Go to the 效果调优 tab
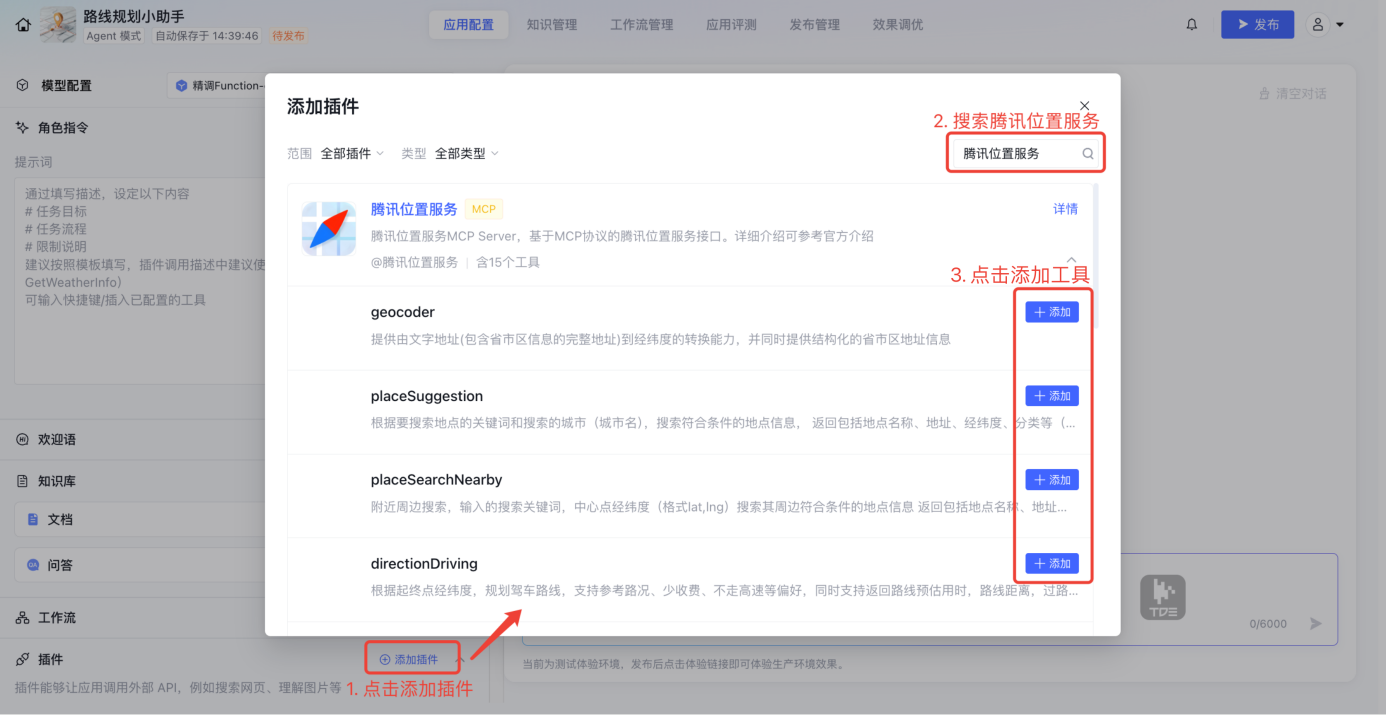The width and height of the screenshot is (1386, 715). (x=898, y=25)
